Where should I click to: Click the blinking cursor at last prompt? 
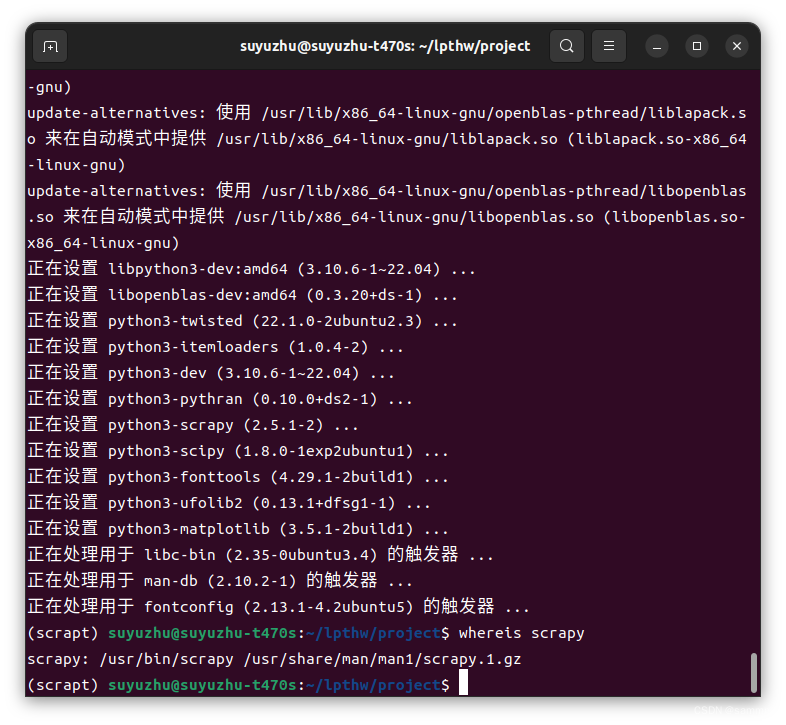[463, 682]
